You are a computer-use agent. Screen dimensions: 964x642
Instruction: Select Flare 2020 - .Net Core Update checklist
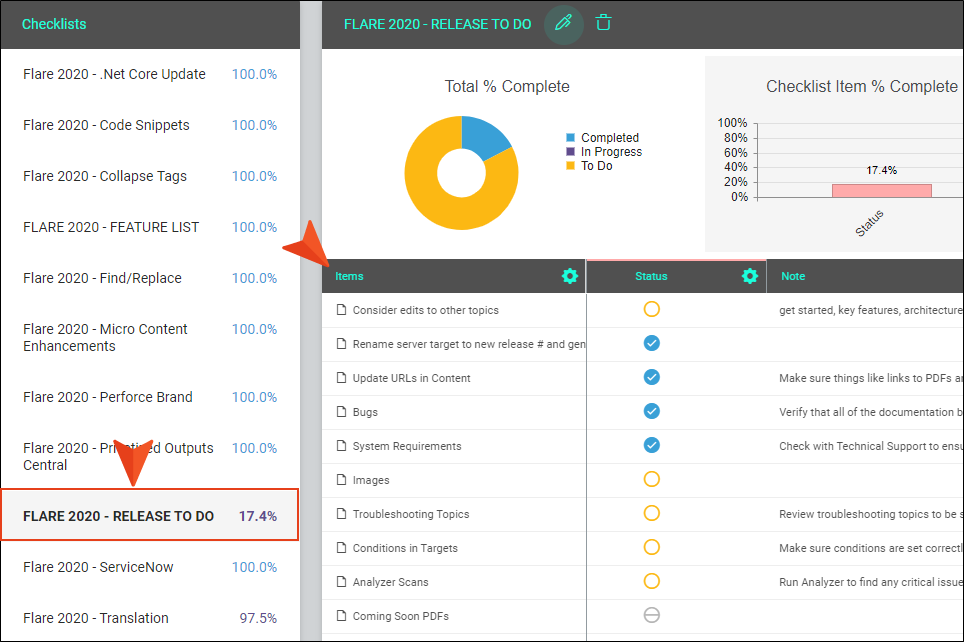(150, 74)
